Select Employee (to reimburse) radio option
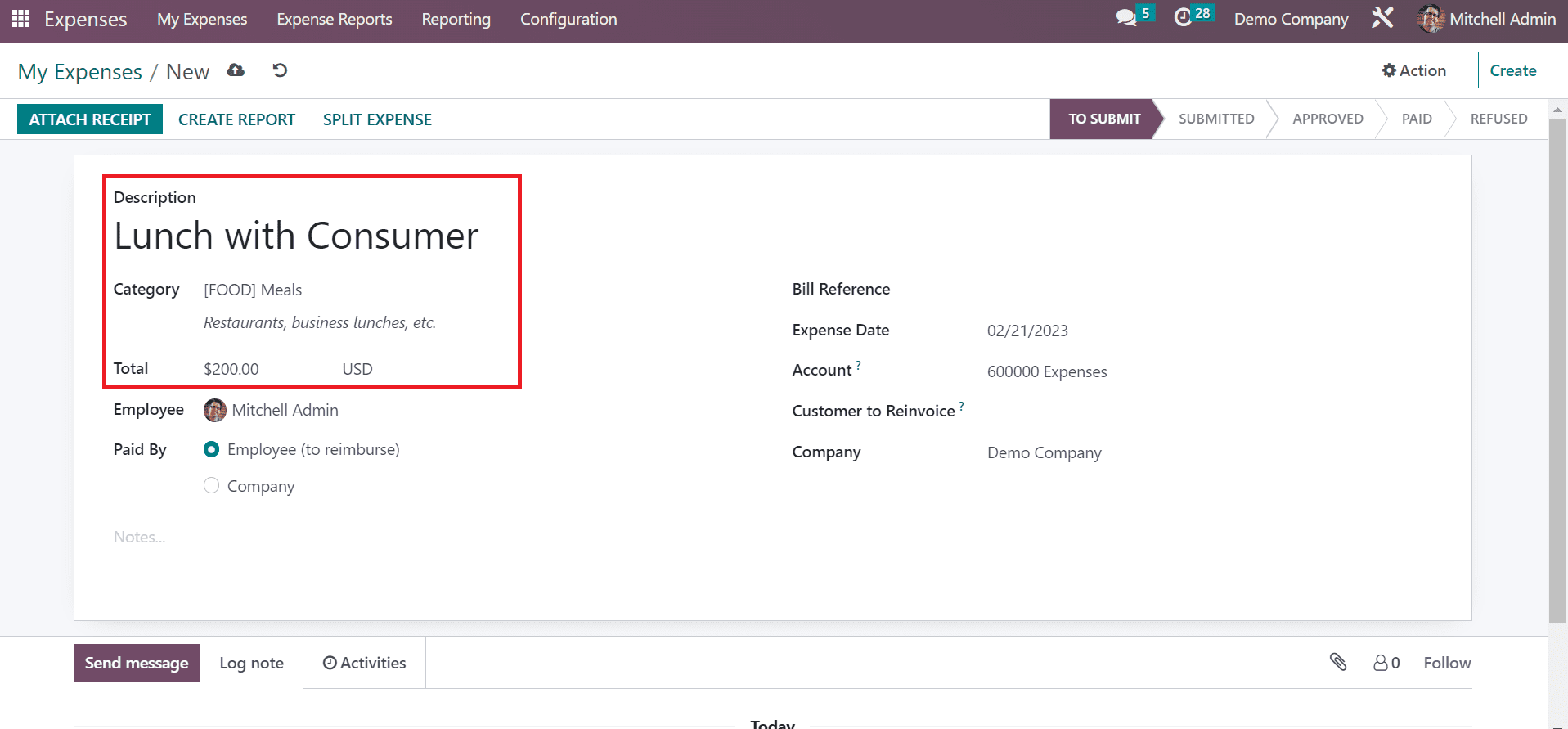The image size is (1568, 729). (x=212, y=449)
